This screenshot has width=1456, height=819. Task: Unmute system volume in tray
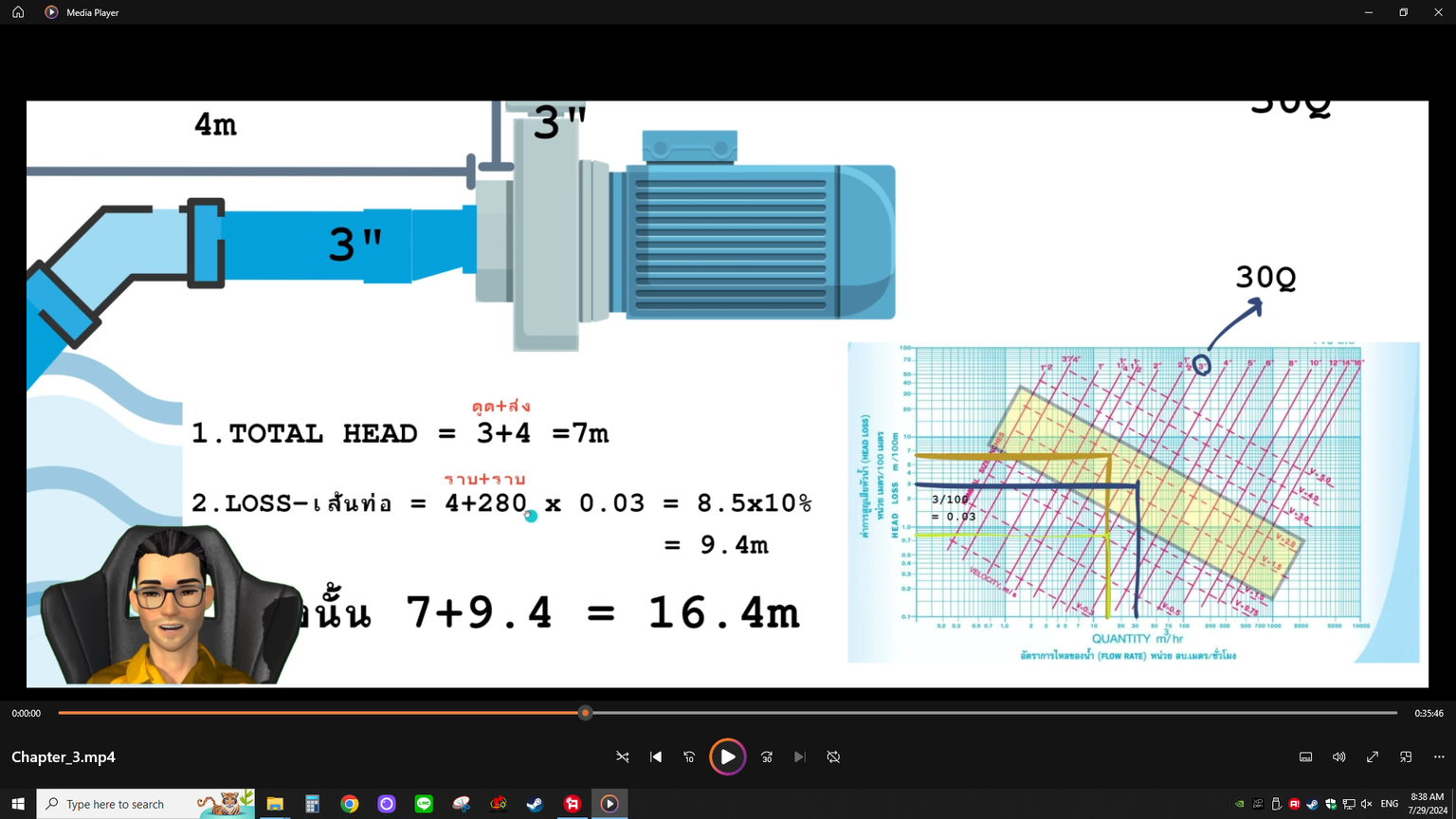click(x=1366, y=804)
